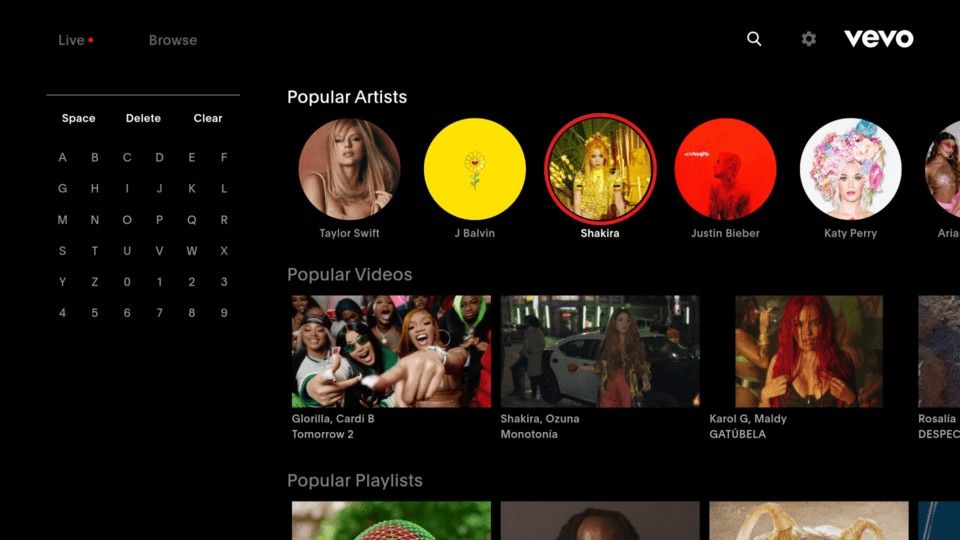This screenshot has width=960, height=540.
Task: Select letter B on the on-screen keyboard
Action: [95, 157]
